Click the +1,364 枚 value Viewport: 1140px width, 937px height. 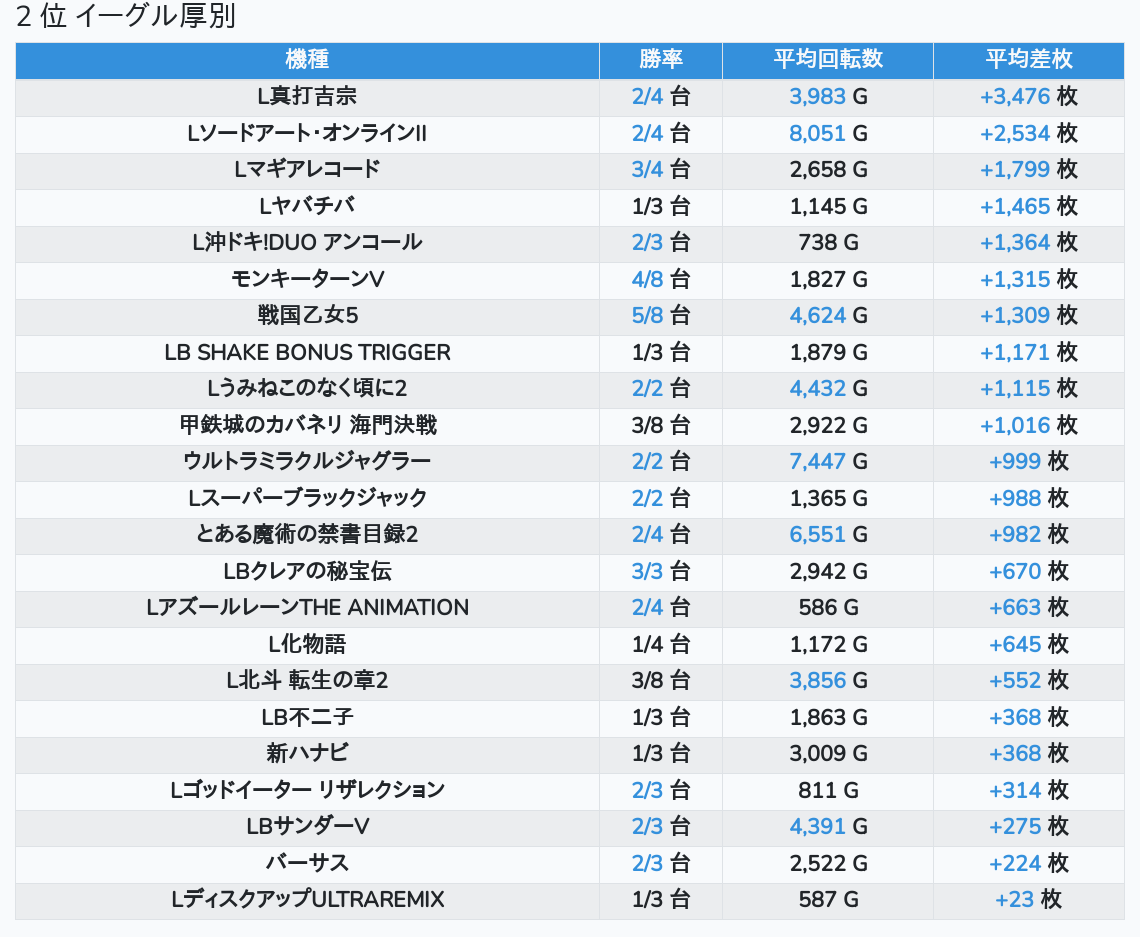(x=1028, y=243)
